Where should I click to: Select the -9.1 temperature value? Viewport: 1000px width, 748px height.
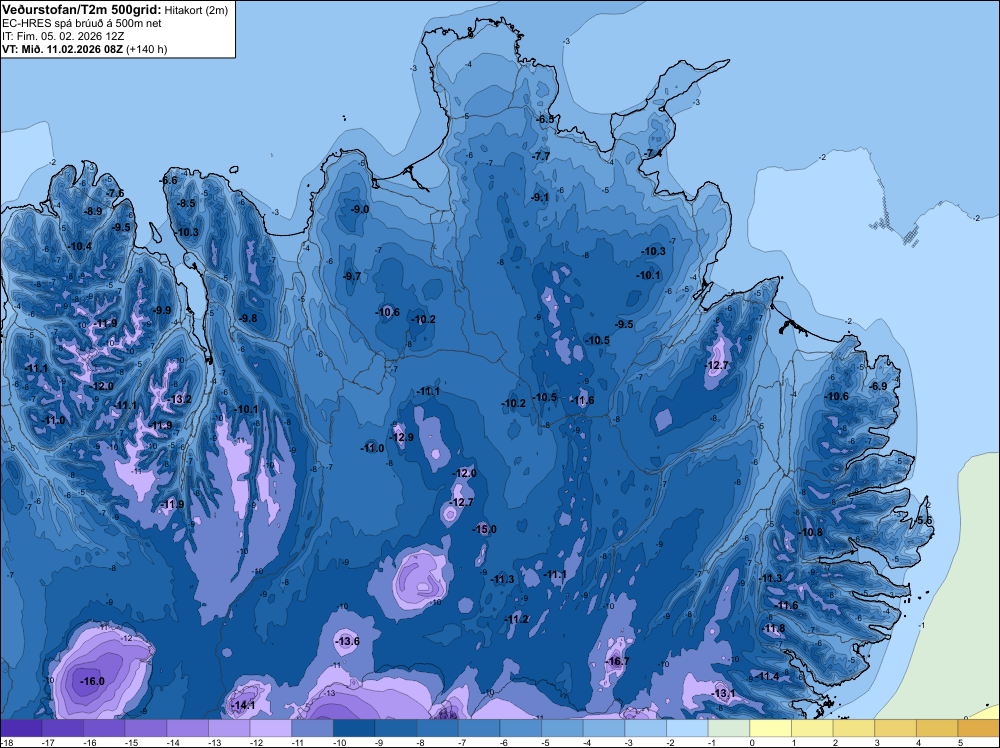pos(540,198)
